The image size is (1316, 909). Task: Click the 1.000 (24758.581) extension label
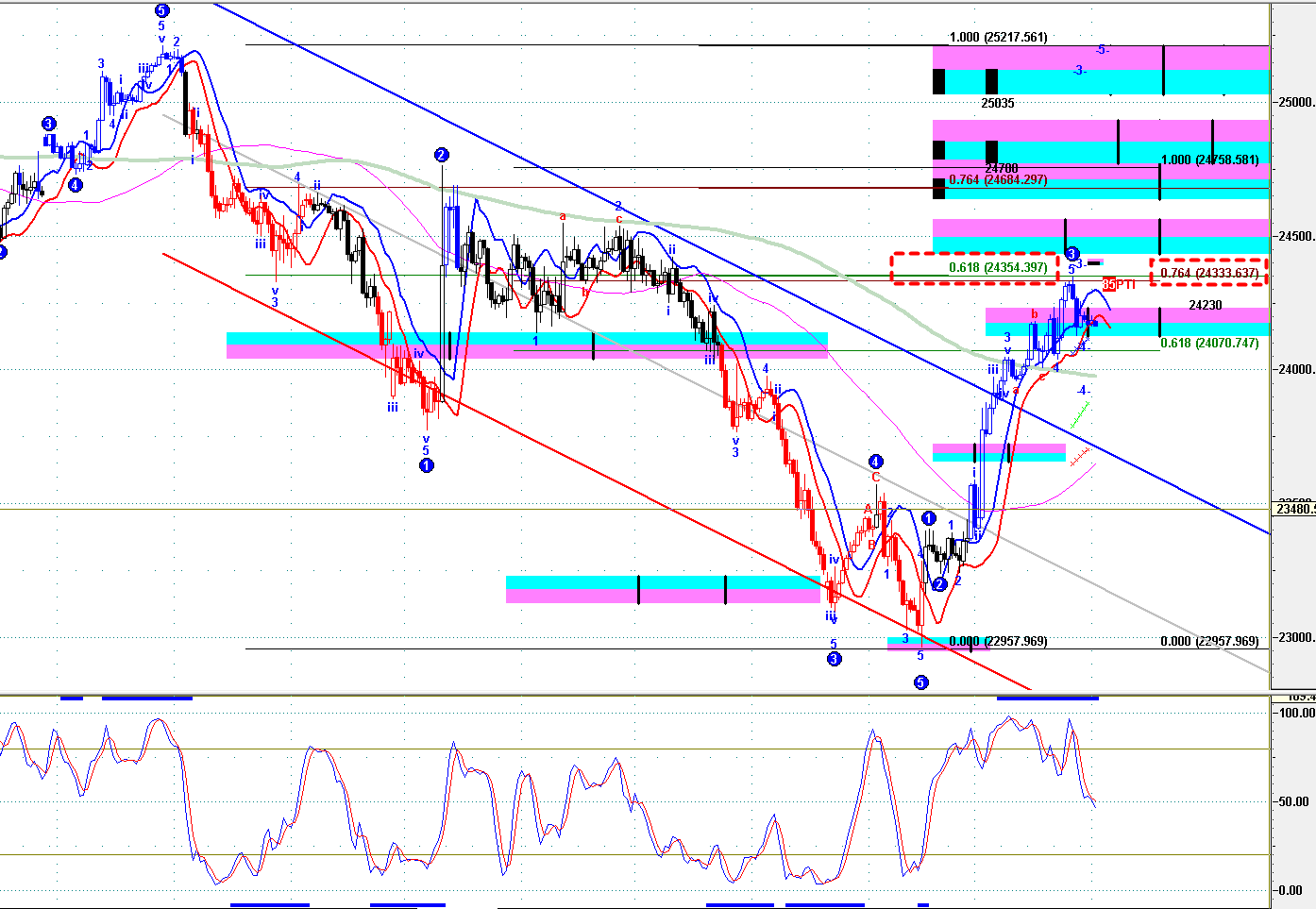tap(1209, 160)
